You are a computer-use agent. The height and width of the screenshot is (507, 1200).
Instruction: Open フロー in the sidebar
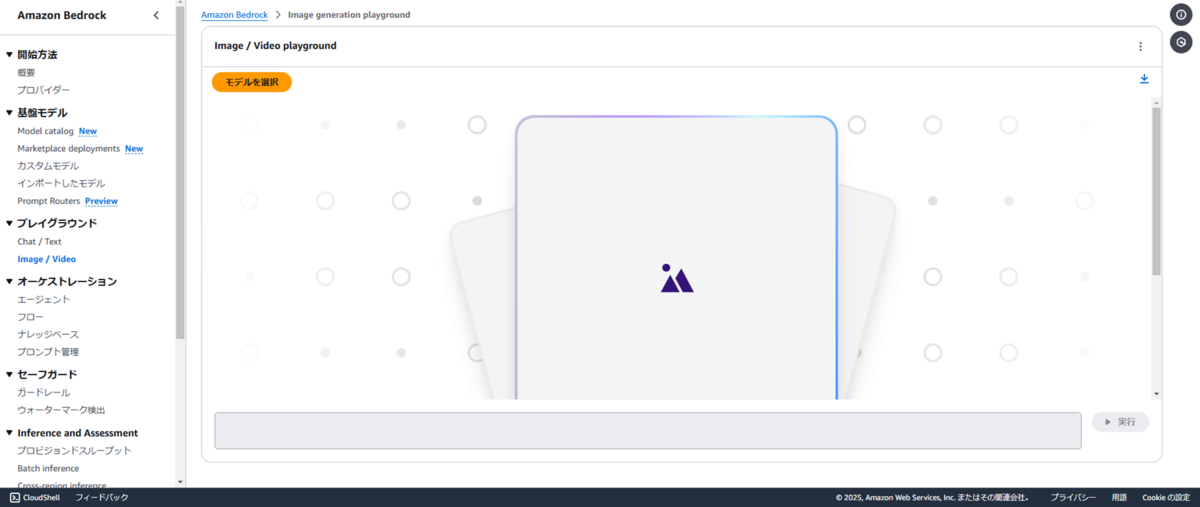pyautogui.click(x=31, y=317)
